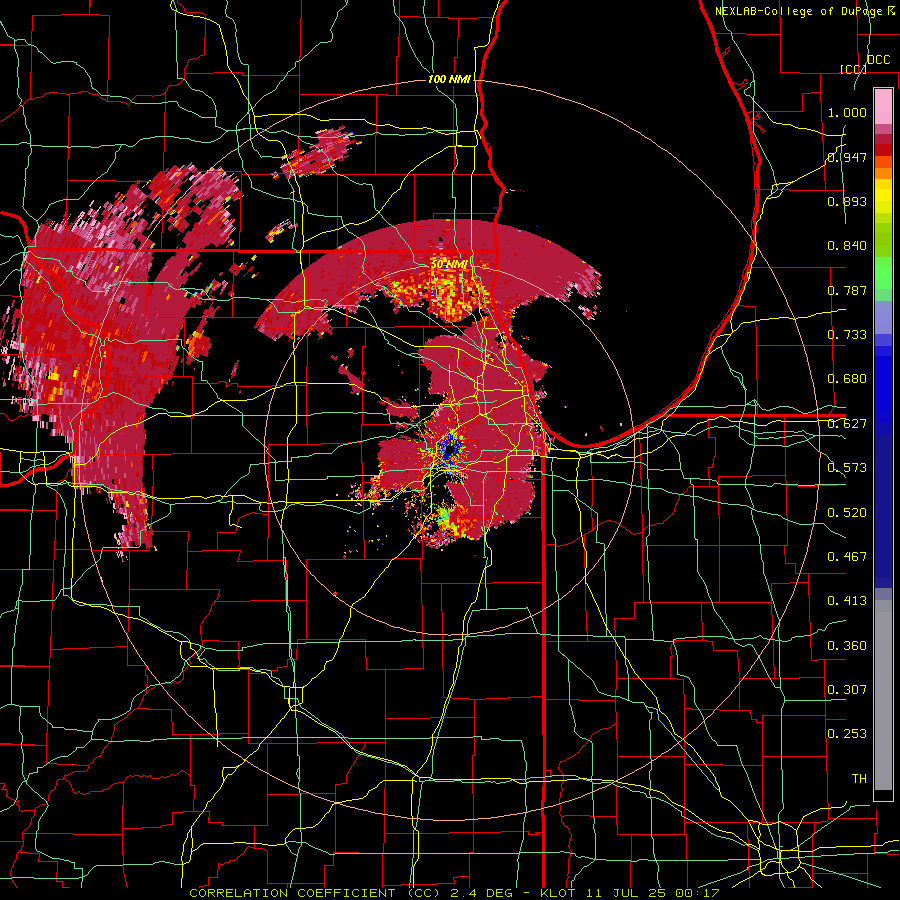Click the [CC] units label

(852, 69)
